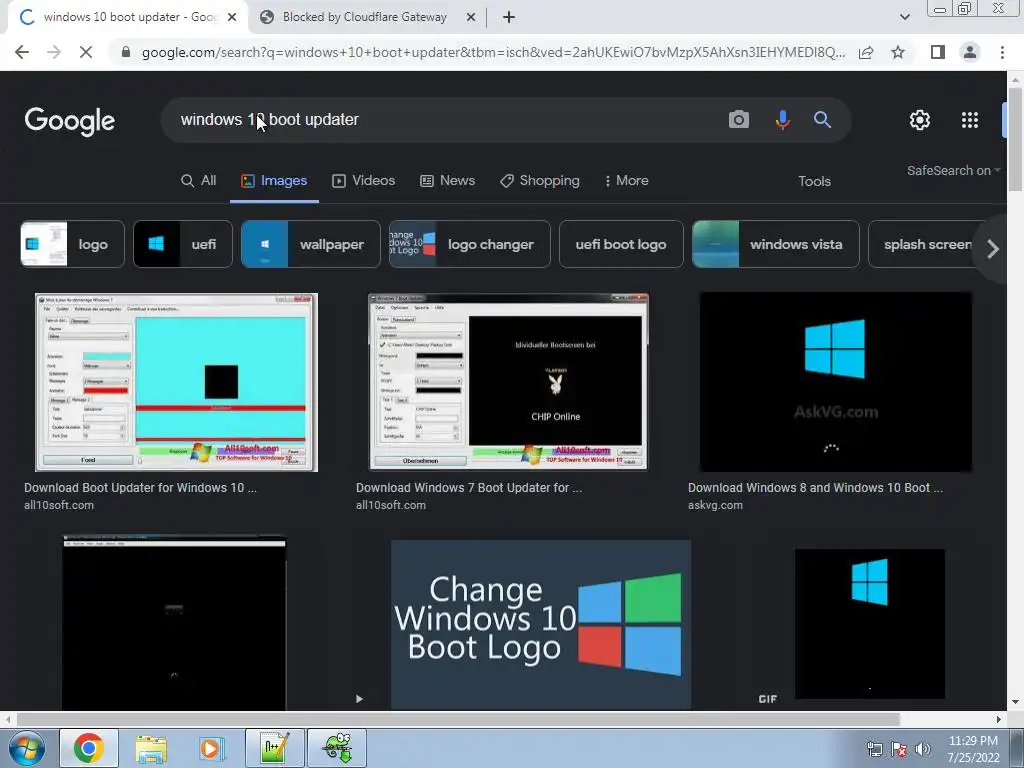Click Chrome icon in the taskbar
Image resolution: width=1024 pixels, height=768 pixels.
89,748
